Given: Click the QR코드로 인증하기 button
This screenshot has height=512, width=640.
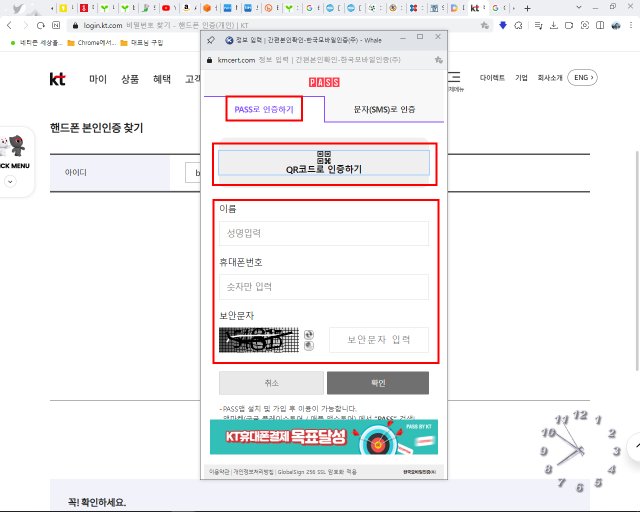Looking at the screenshot, I should pyautogui.click(x=324, y=163).
